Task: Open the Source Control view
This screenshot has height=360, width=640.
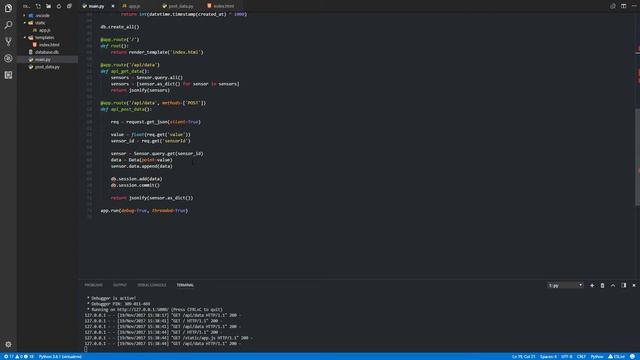Action: pos(8,42)
